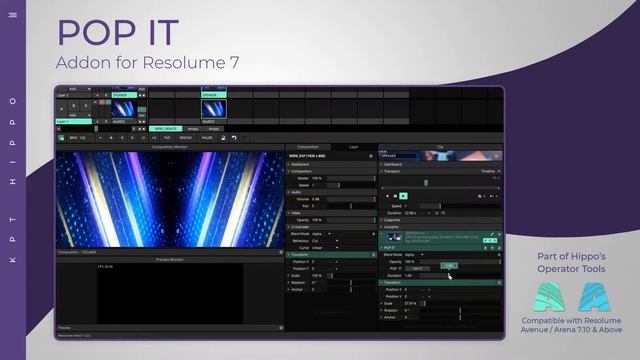Click the RESYNC button
The width and height of the screenshot is (640, 360).
(185, 138)
